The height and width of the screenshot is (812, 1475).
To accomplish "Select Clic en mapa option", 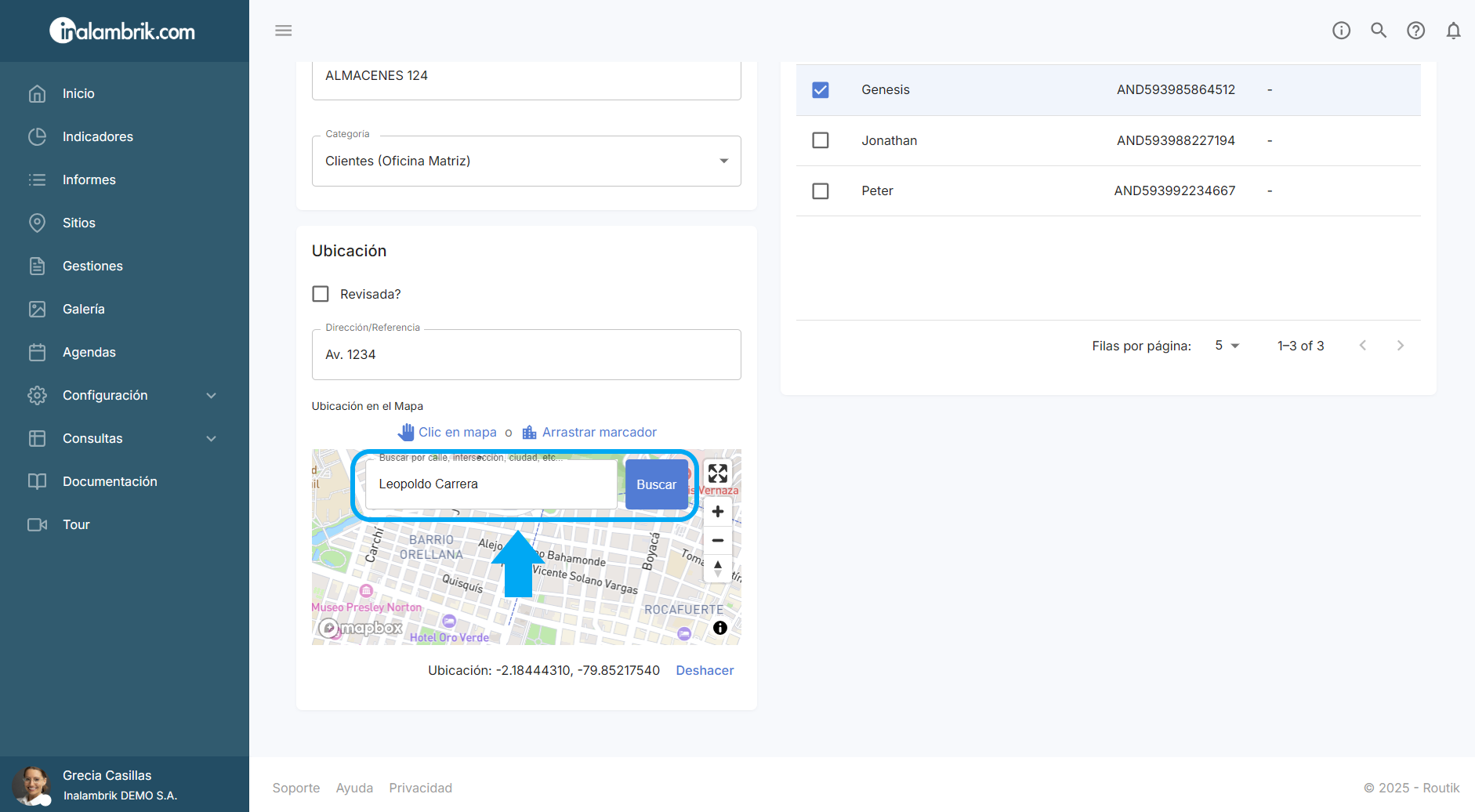I will point(448,432).
